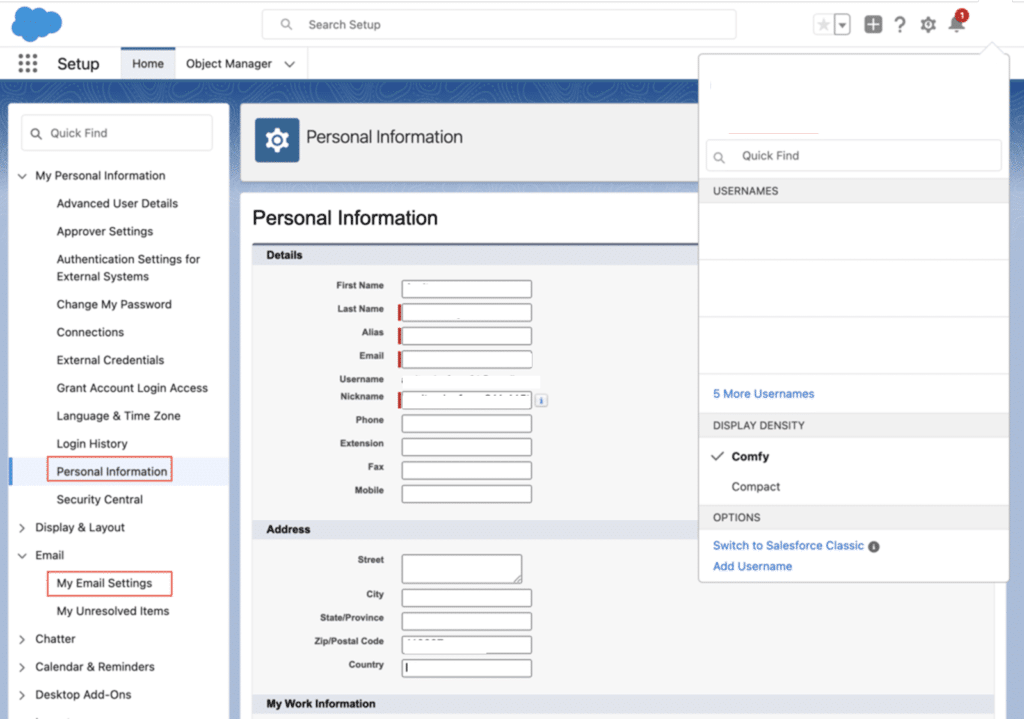The width and height of the screenshot is (1024, 719).
Task: Click the Setup gear icon
Action: 928,25
